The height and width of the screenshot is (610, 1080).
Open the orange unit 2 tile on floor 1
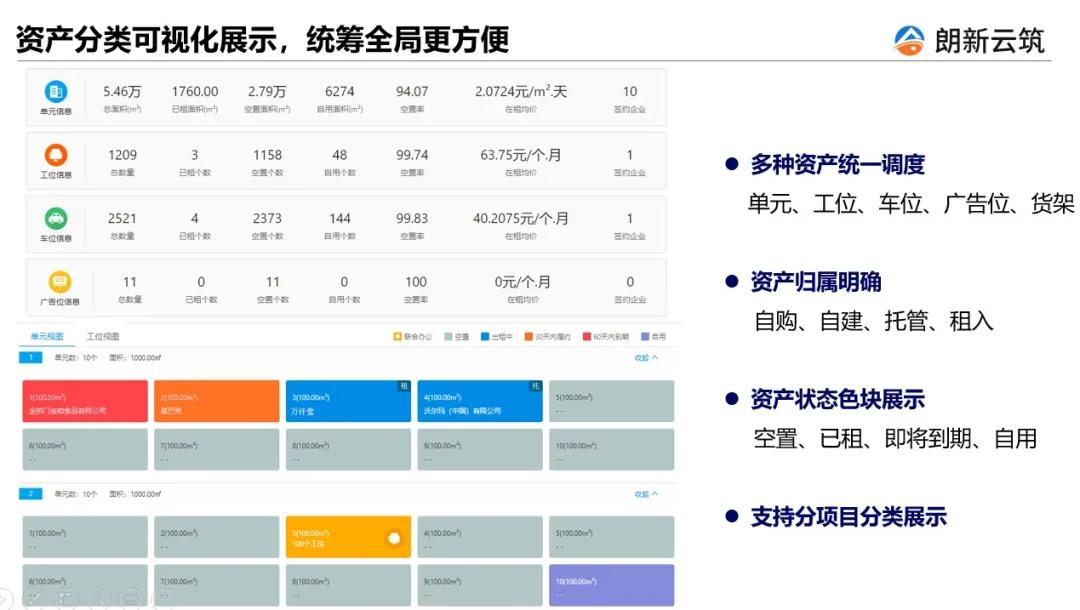coord(216,401)
